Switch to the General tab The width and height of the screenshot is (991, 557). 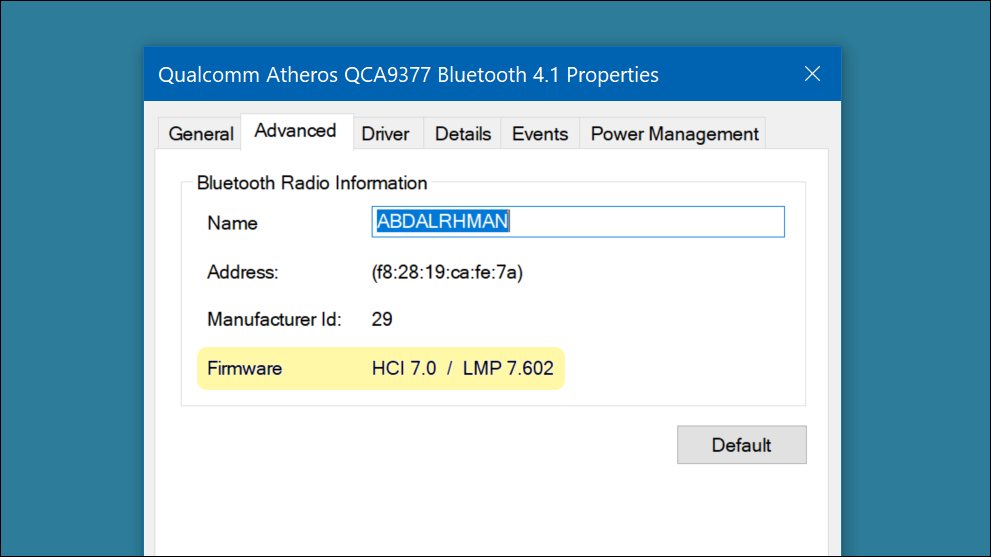tap(200, 134)
